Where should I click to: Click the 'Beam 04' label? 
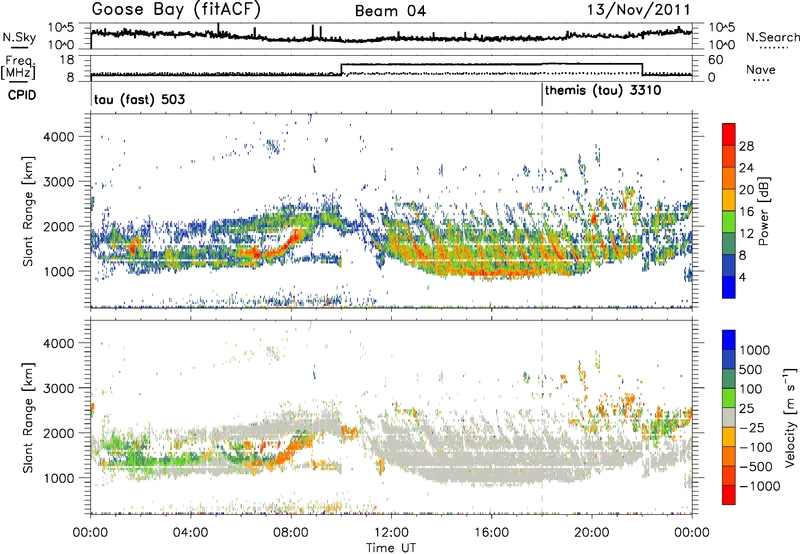click(x=390, y=11)
